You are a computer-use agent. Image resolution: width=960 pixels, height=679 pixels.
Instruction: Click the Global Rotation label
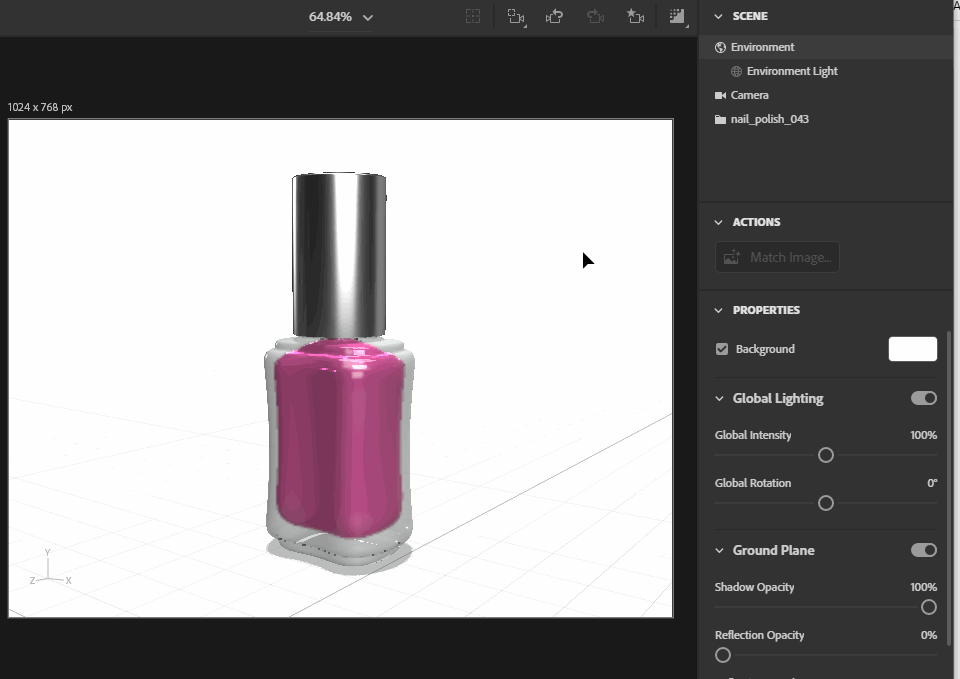pos(753,483)
